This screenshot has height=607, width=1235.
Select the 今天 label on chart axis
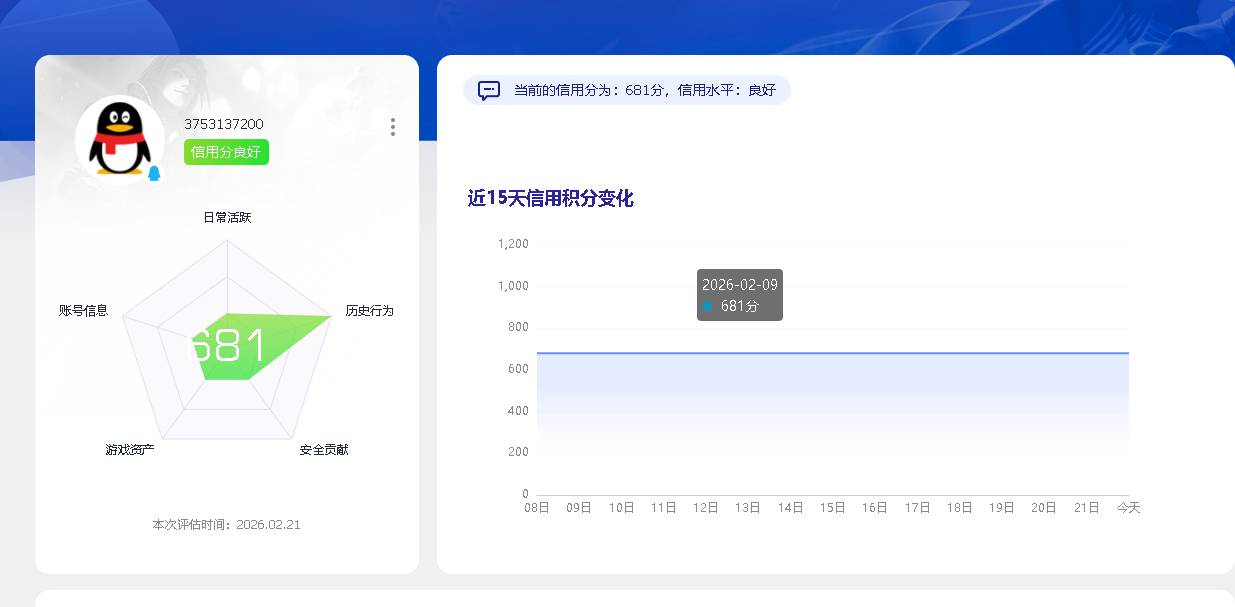(x=1128, y=507)
